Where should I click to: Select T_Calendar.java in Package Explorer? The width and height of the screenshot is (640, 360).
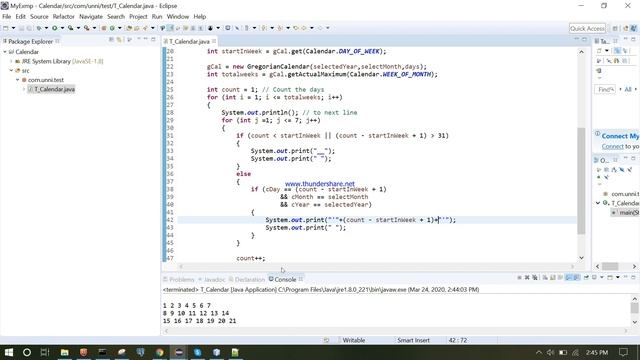pyautogui.click(x=51, y=89)
